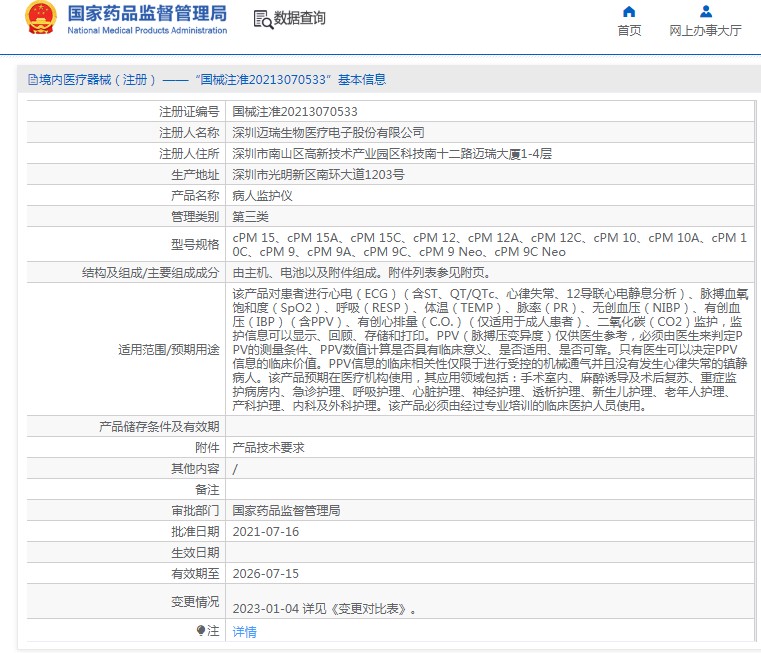The height and width of the screenshot is (653, 761).
Task: Click the 管理类别 label
Action: (195, 217)
